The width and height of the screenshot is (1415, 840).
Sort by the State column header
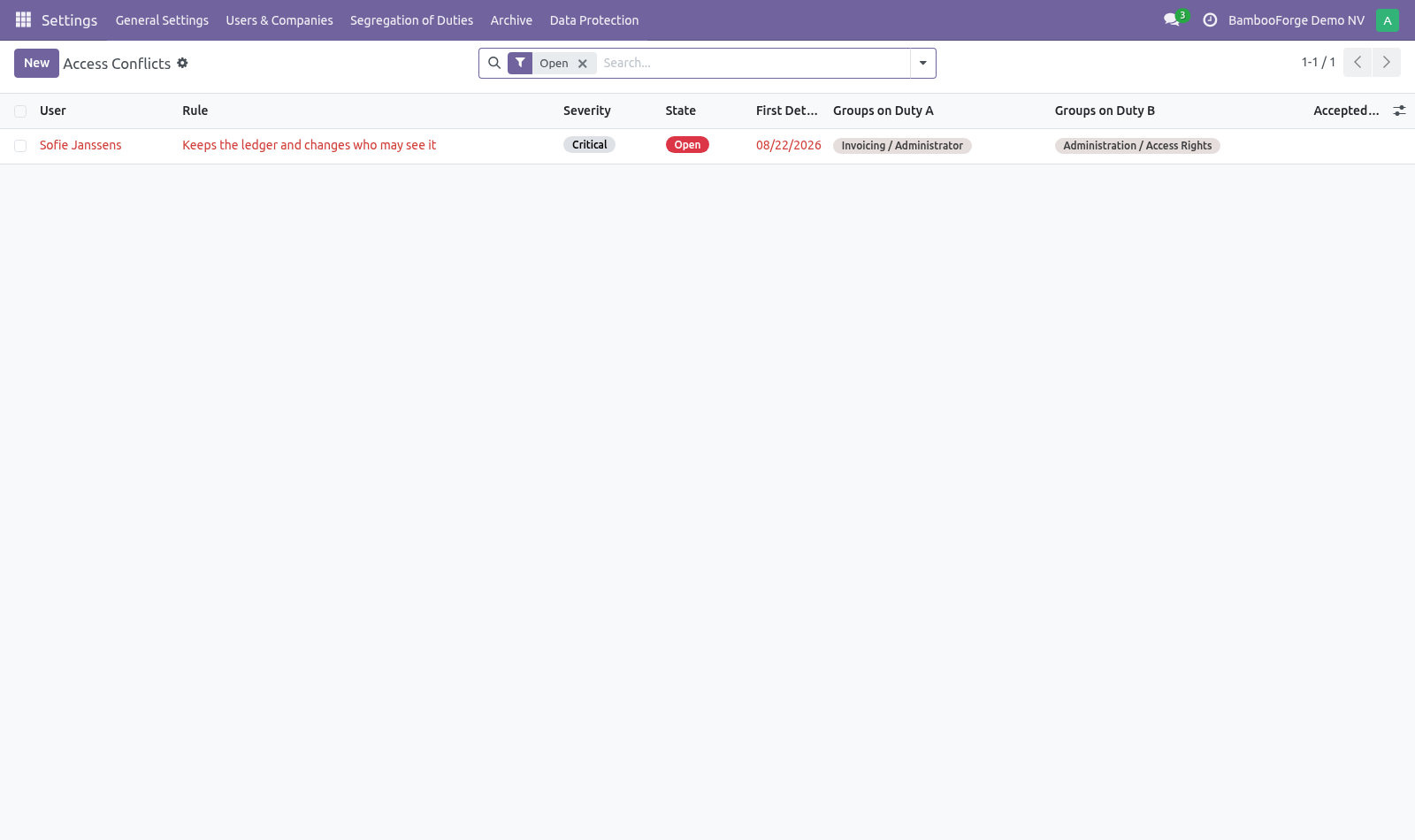pos(681,111)
